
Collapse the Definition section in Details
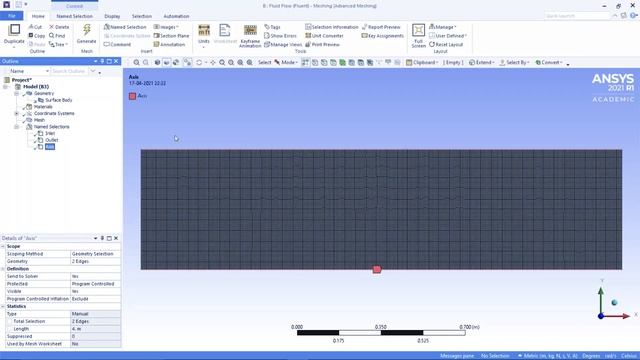[3, 269]
